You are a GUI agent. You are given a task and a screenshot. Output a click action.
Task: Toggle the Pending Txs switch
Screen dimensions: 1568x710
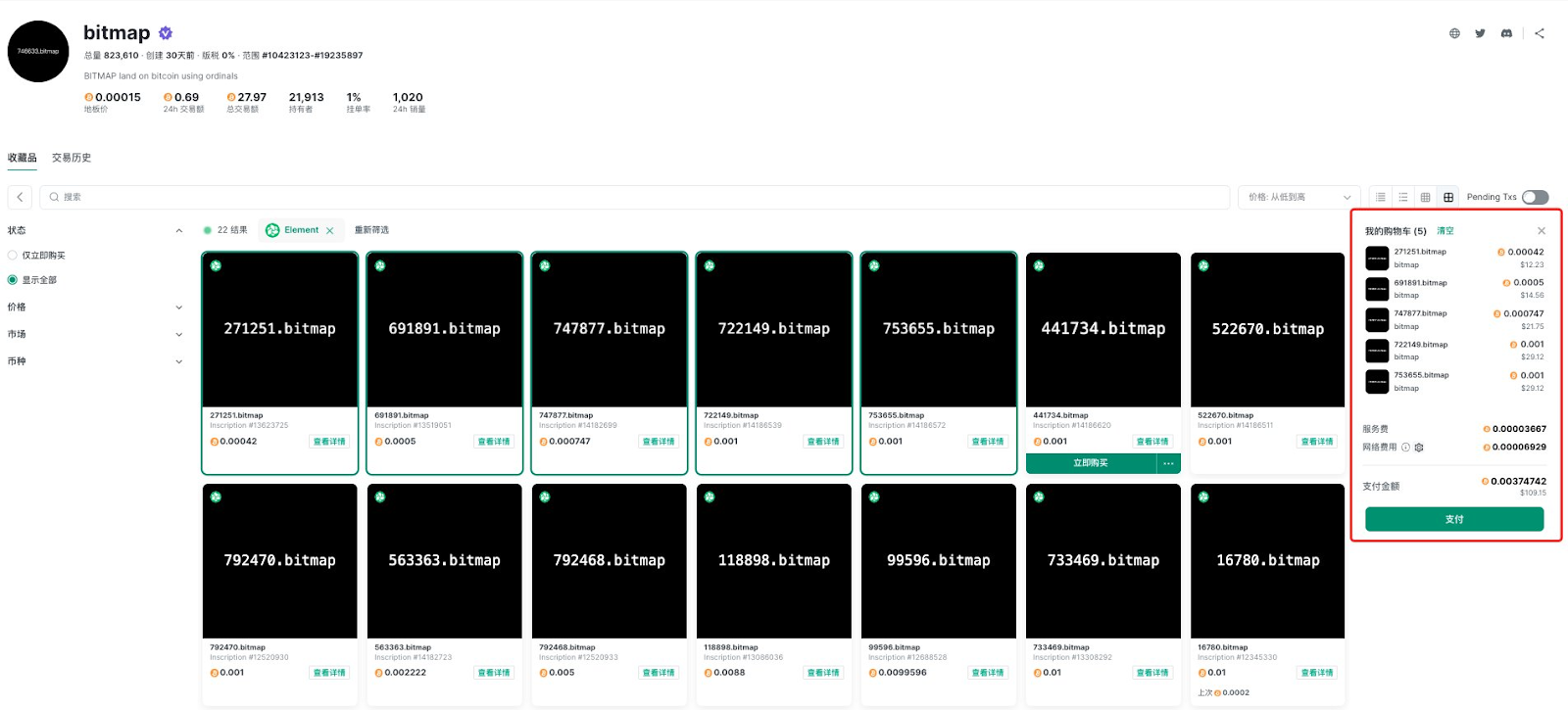pyautogui.click(x=1535, y=197)
